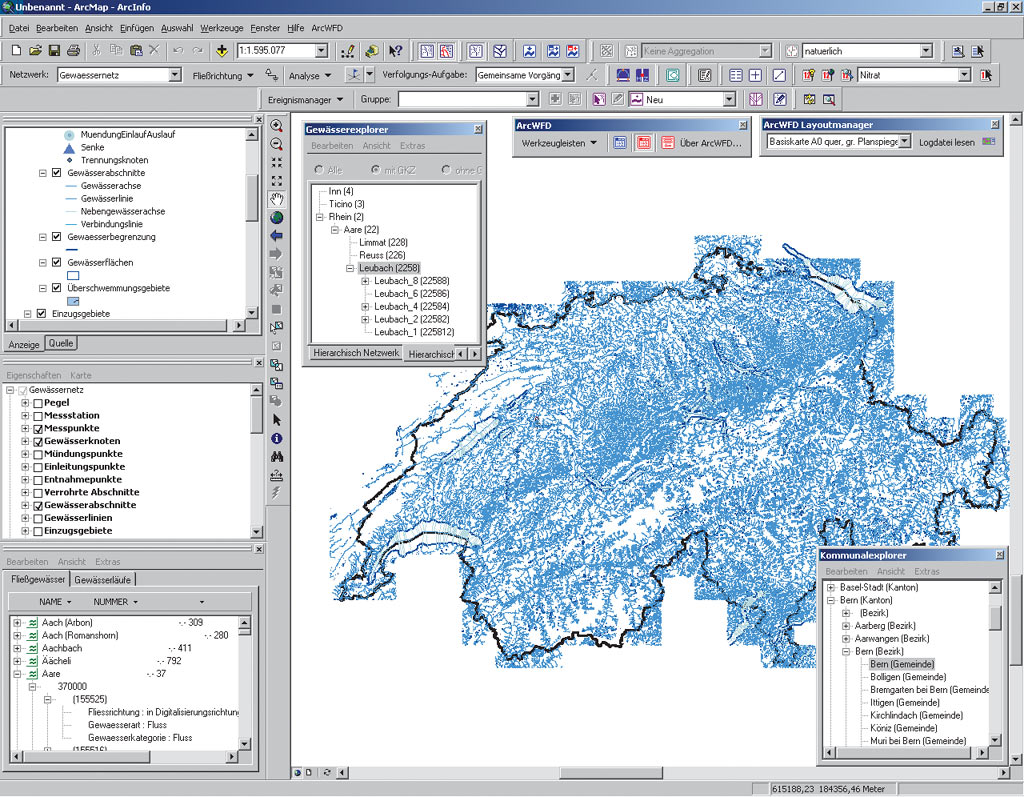Click the Add Data icon

point(221,50)
